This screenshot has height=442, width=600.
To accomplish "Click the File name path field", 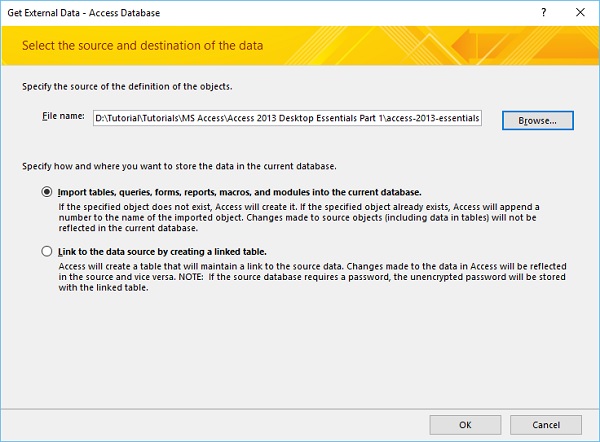I will [x=287, y=119].
